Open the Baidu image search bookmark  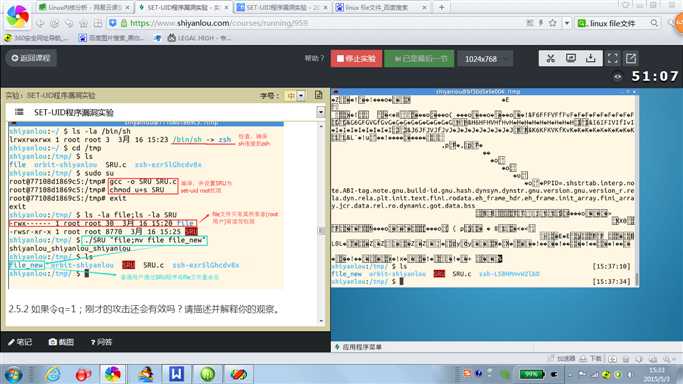pyautogui.click(x=111, y=38)
